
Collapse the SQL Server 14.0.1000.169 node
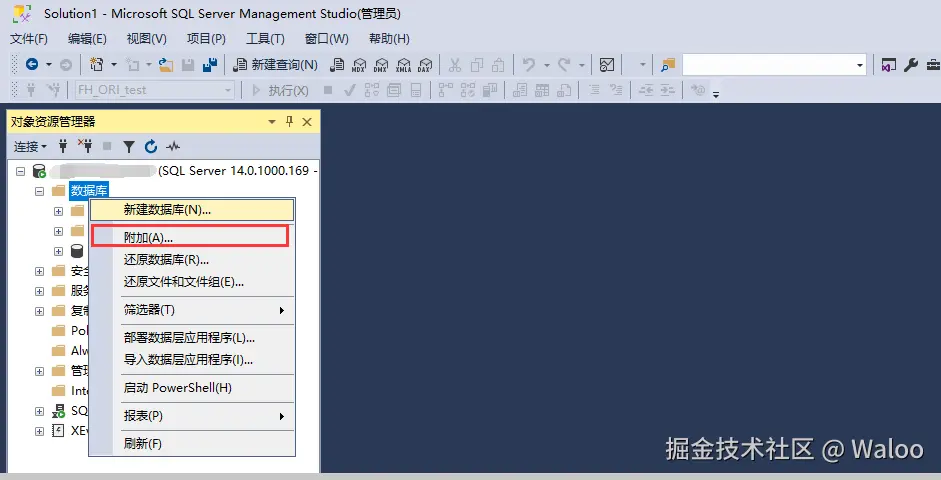click(x=20, y=171)
